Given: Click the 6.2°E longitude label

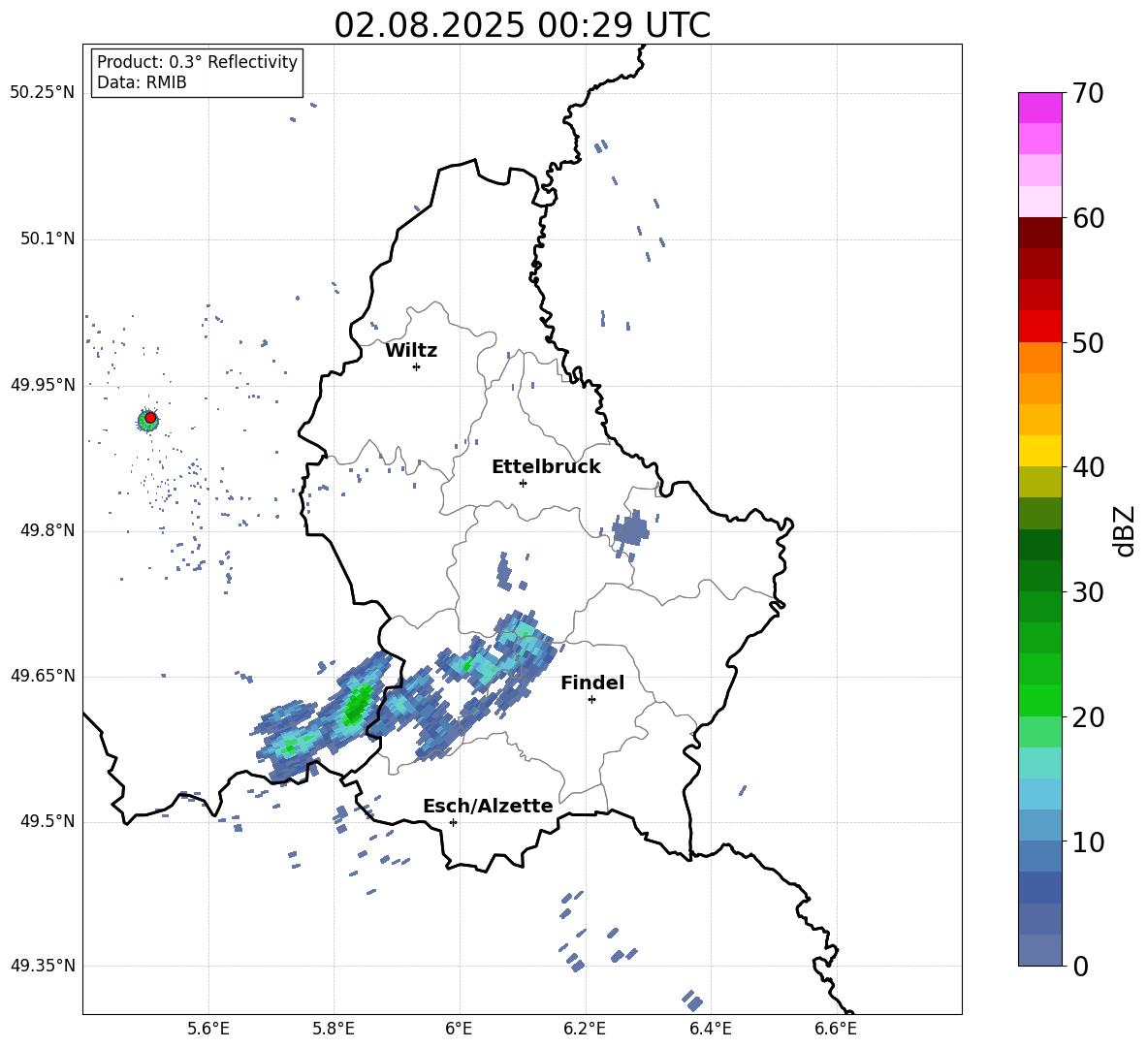Looking at the screenshot, I should coord(585,1029).
